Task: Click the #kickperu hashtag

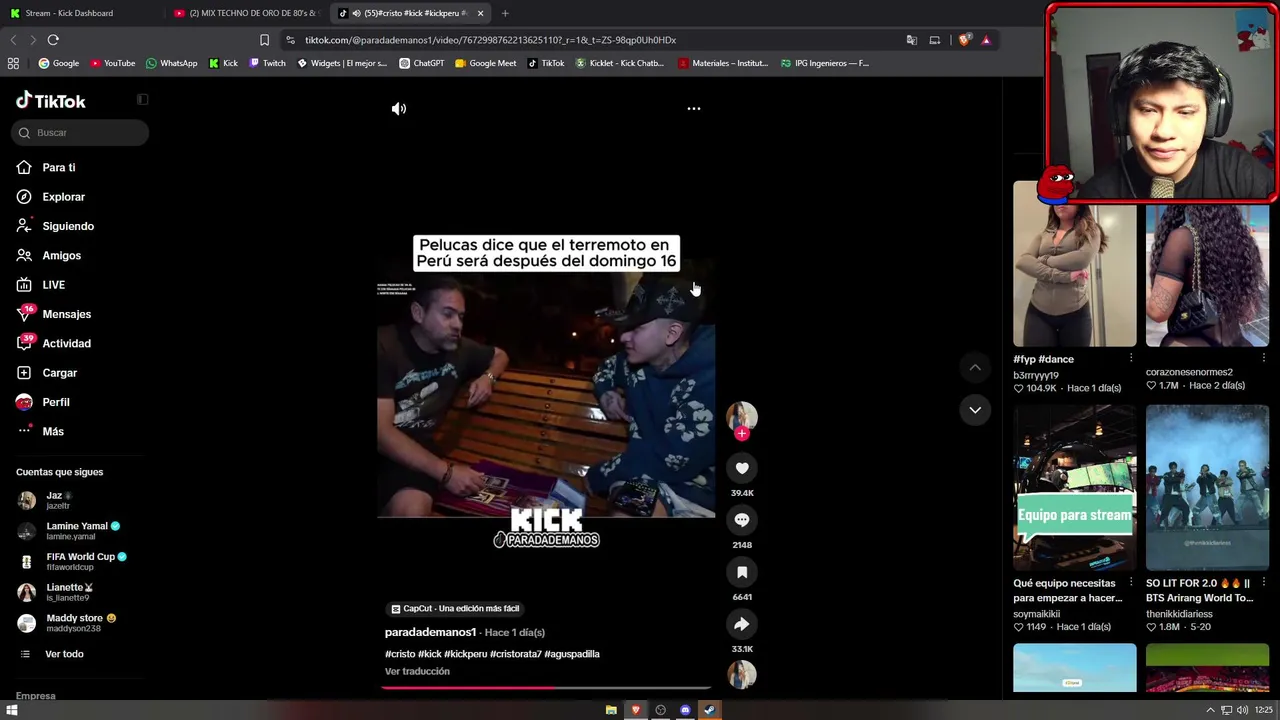Action: [x=465, y=654]
